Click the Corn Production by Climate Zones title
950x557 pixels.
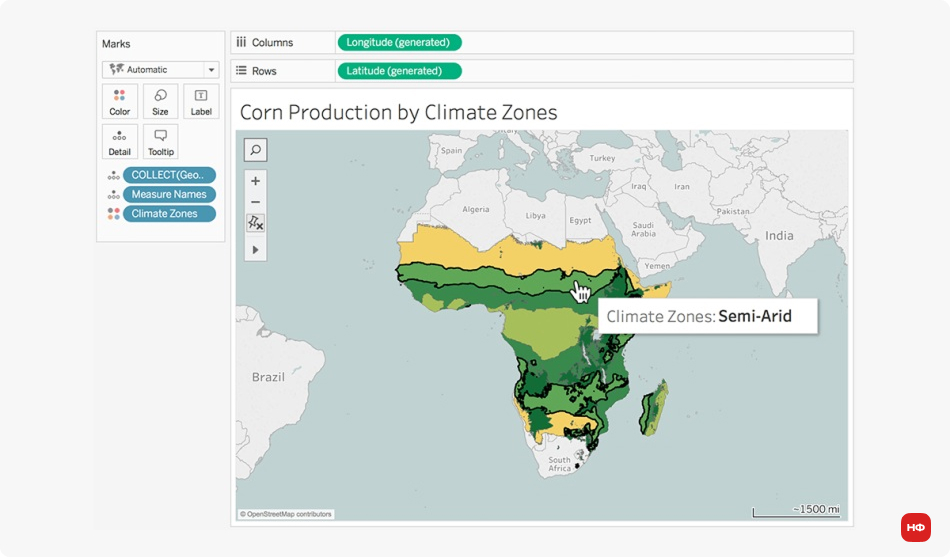click(398, 112)
